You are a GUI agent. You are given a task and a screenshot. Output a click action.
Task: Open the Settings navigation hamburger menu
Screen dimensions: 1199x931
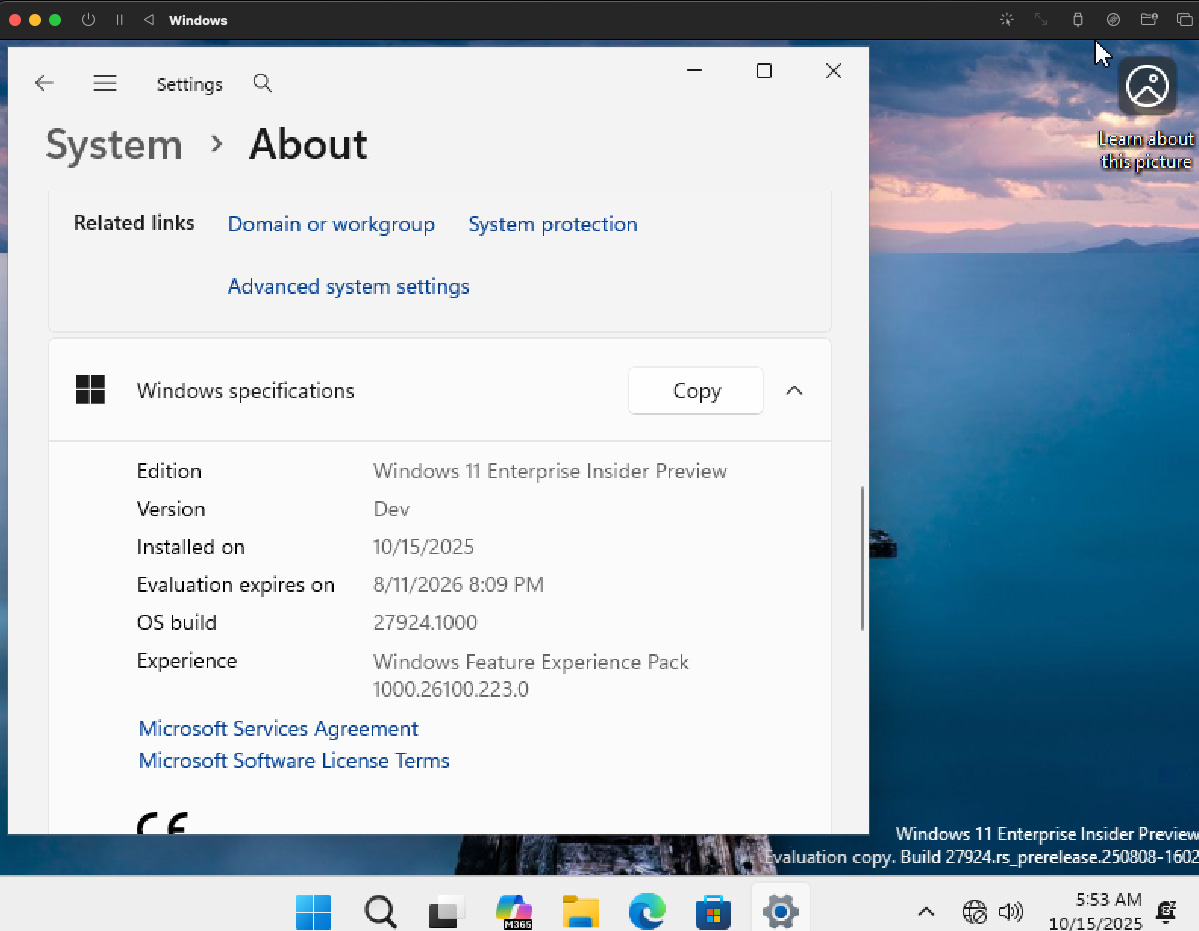point(105,84)
